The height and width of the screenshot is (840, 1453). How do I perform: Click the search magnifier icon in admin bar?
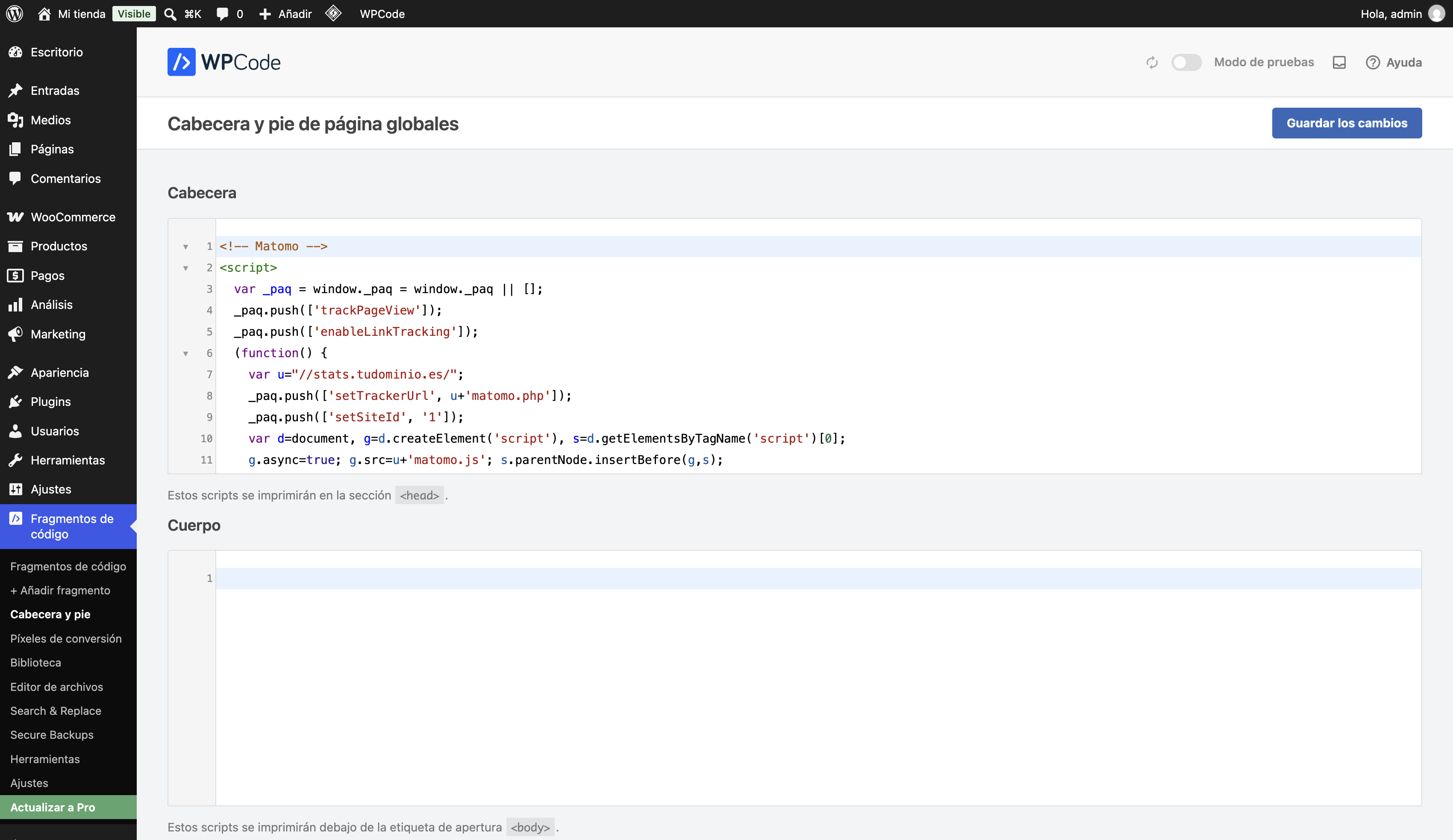tap(170, 14)
